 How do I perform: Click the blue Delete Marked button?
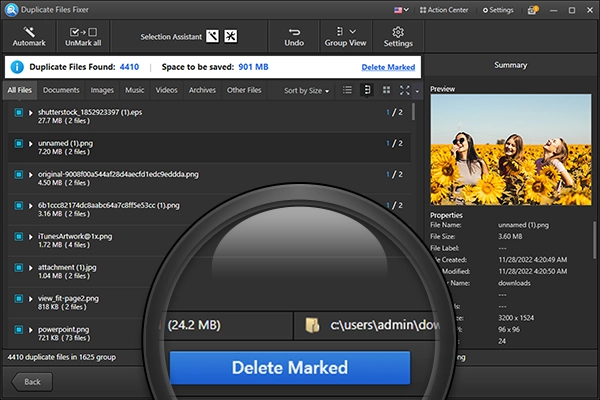tap(290, 367)
